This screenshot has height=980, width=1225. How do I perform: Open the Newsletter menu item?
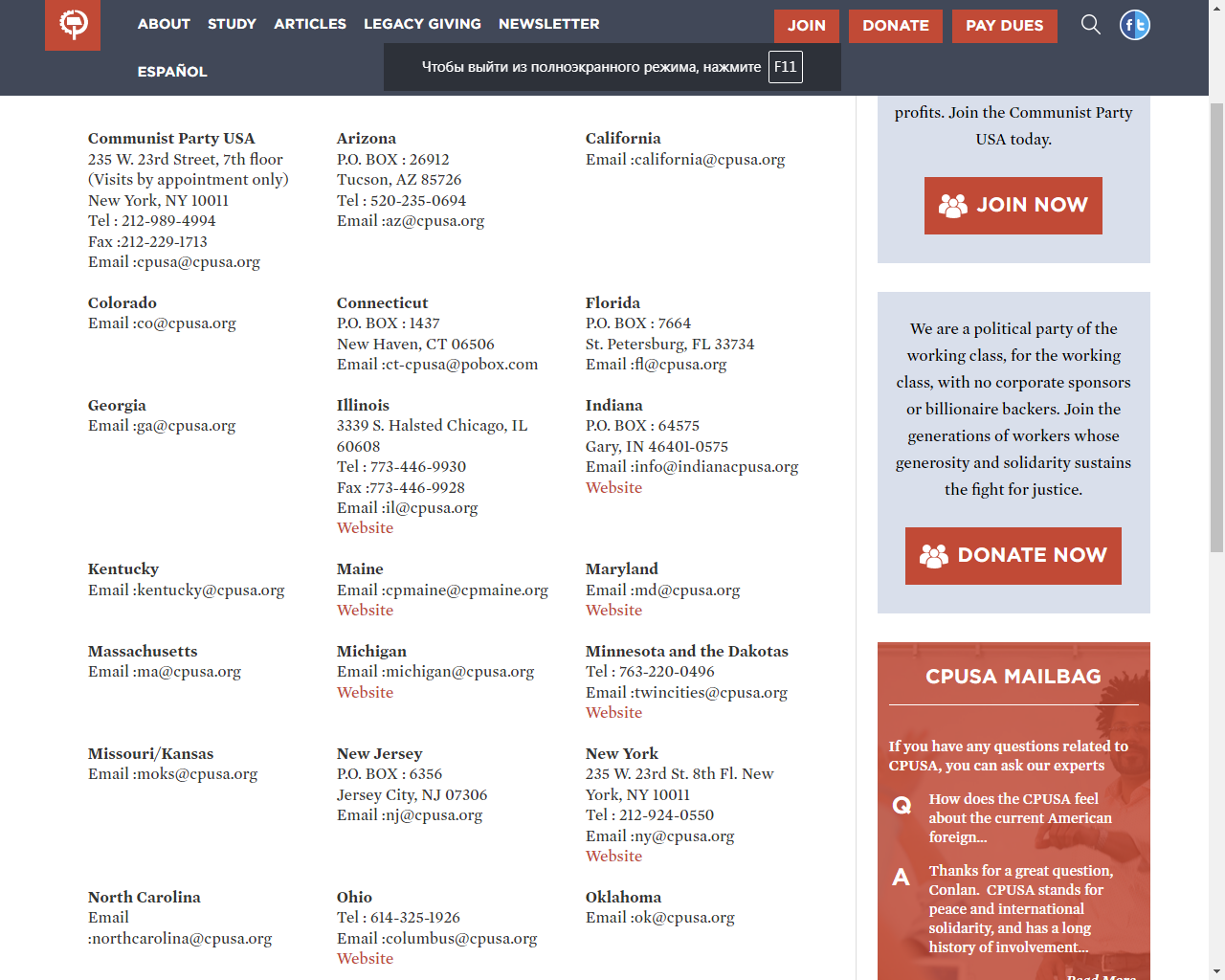[549, 24]
